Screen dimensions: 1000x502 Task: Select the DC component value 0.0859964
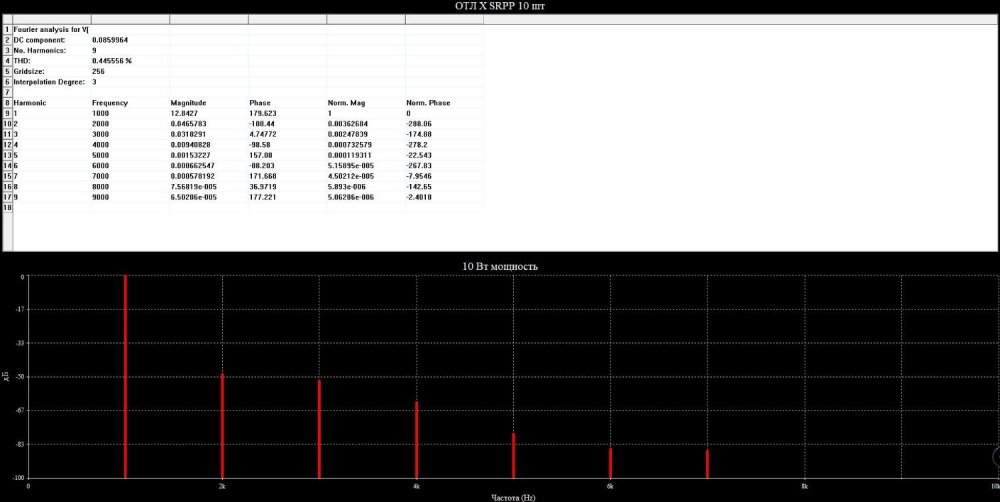click(110, 40)
